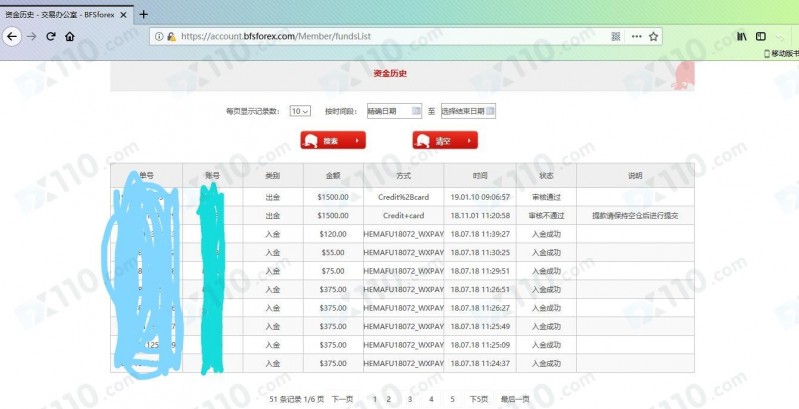This screenshot has width=799, height=409.
Task: Open the start date calendar icon
Action: pyautogui.click(x=416, y=111)
